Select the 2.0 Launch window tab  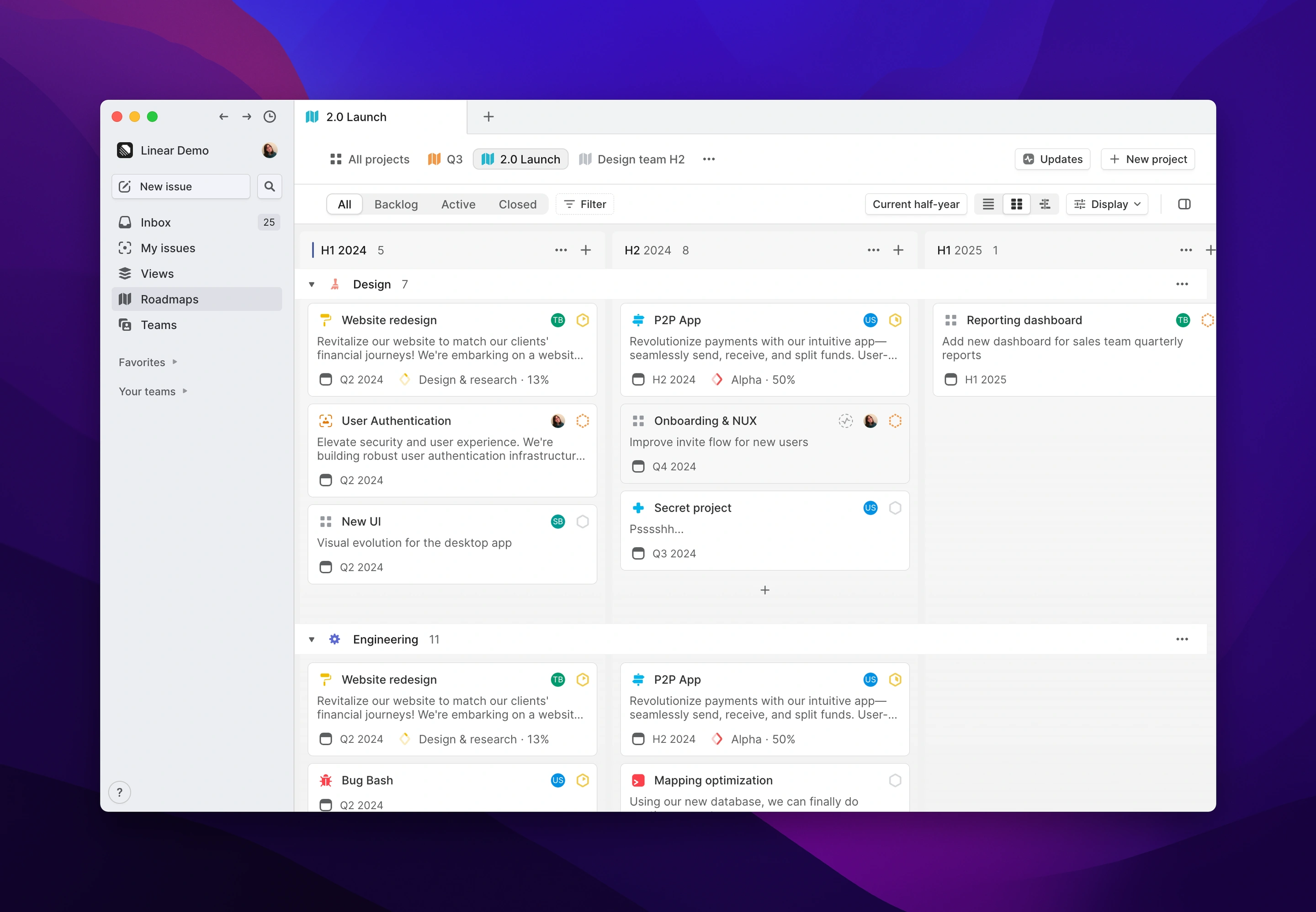tap(380, 117)
